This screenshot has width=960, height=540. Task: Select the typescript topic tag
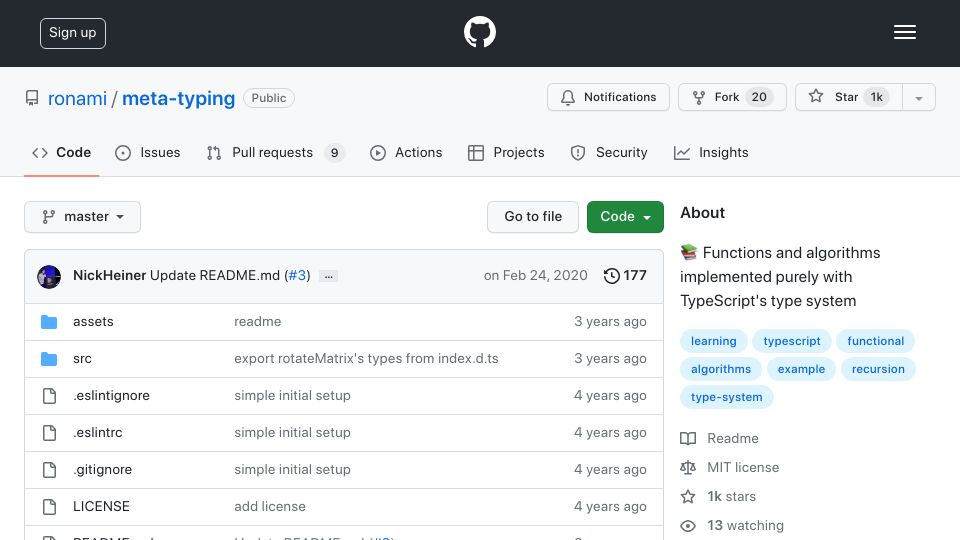[x=792, y=341]
